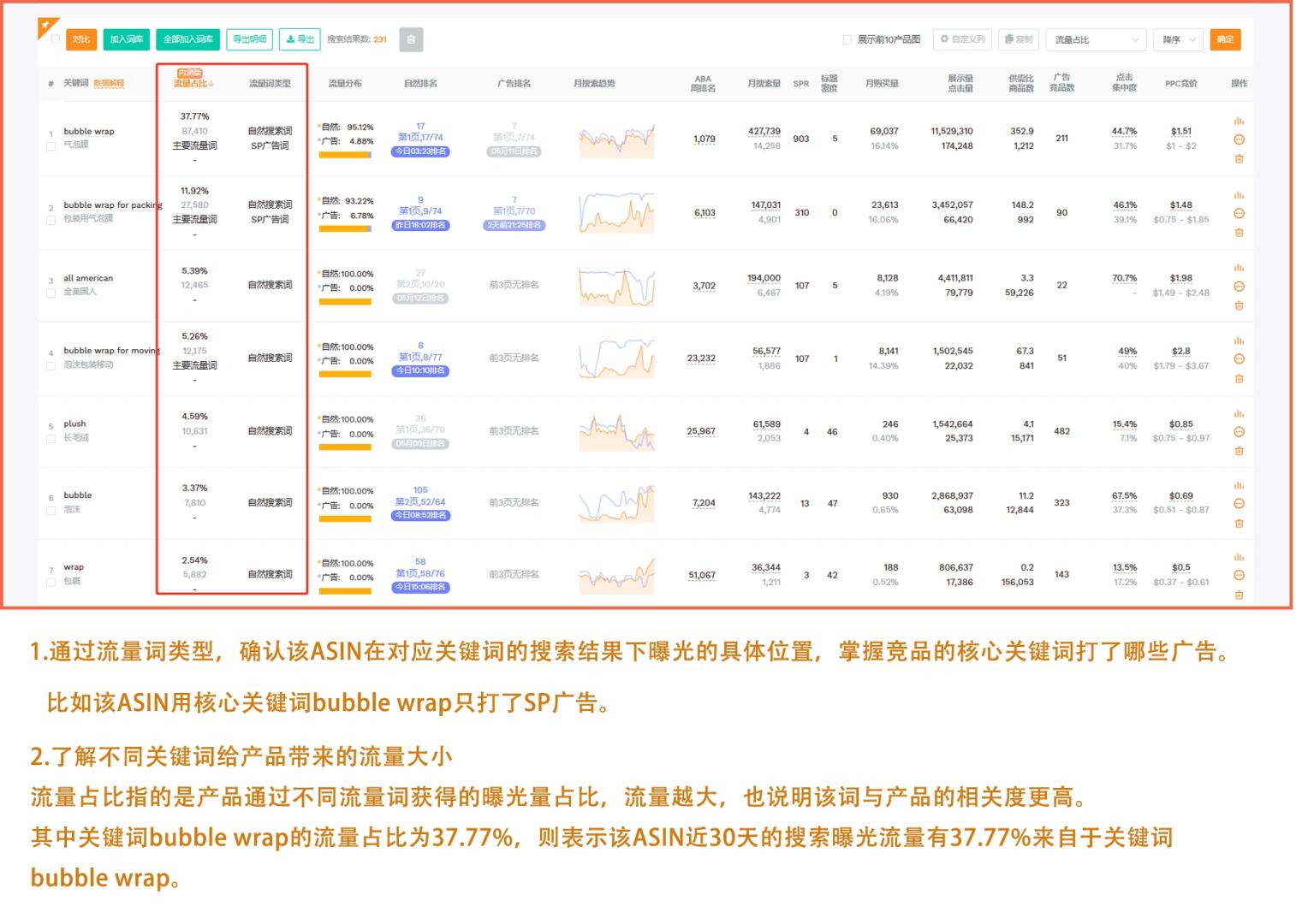Click natural rank link 第1页,17/74
Viewport: 1296px width, 924px height.
coord(420,137)
